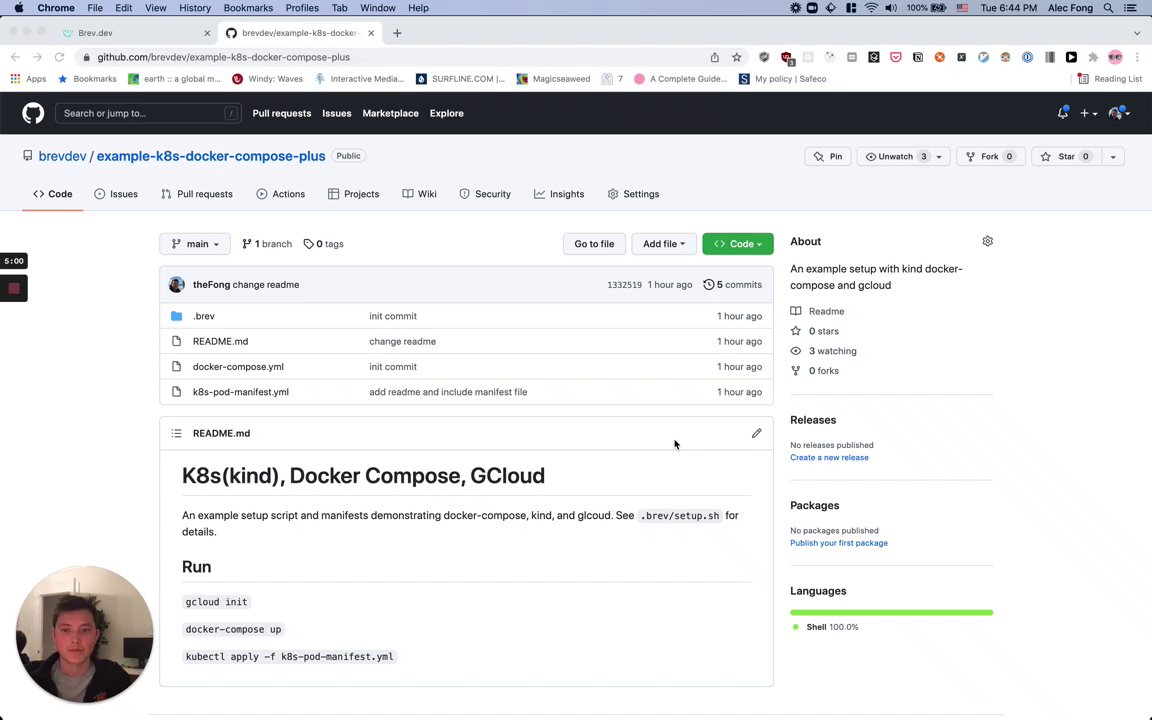Click Publish your first package link

(838, 543)
